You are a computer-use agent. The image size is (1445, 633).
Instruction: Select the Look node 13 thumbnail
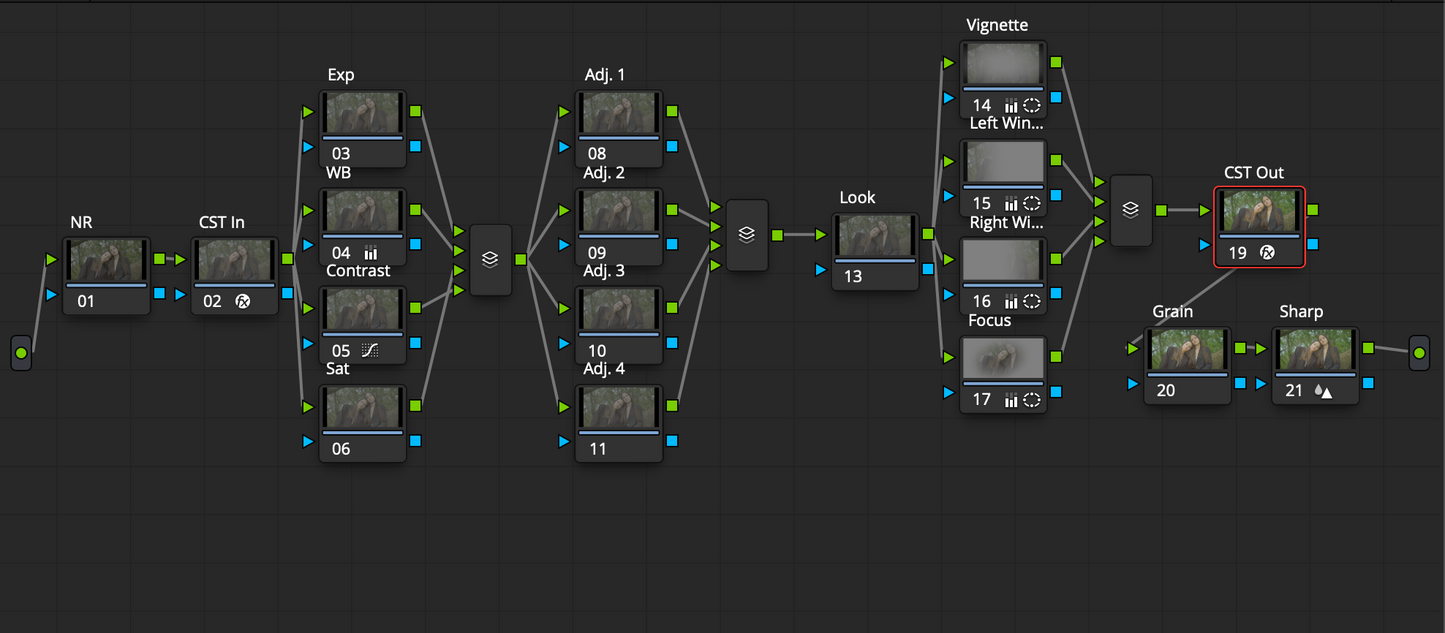tap(875, 234)
